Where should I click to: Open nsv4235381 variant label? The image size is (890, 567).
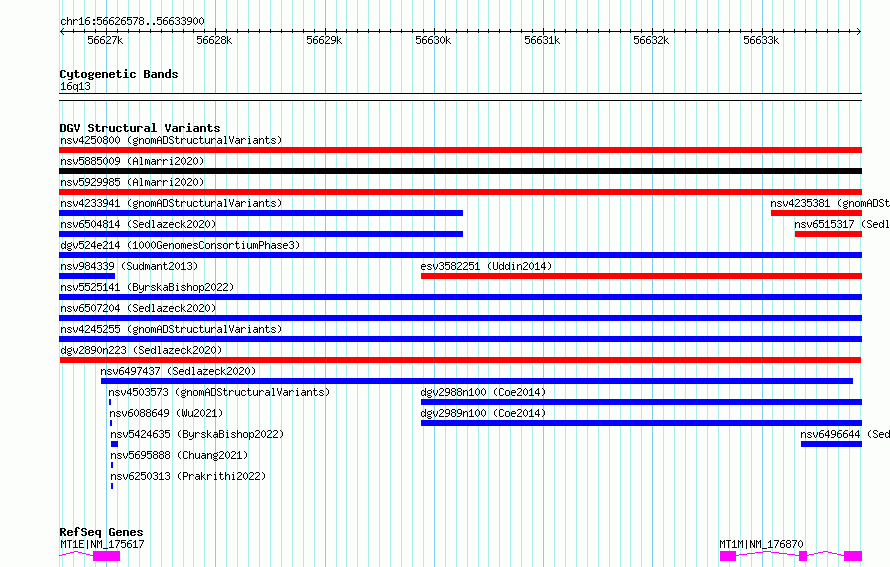click(830, 203)
